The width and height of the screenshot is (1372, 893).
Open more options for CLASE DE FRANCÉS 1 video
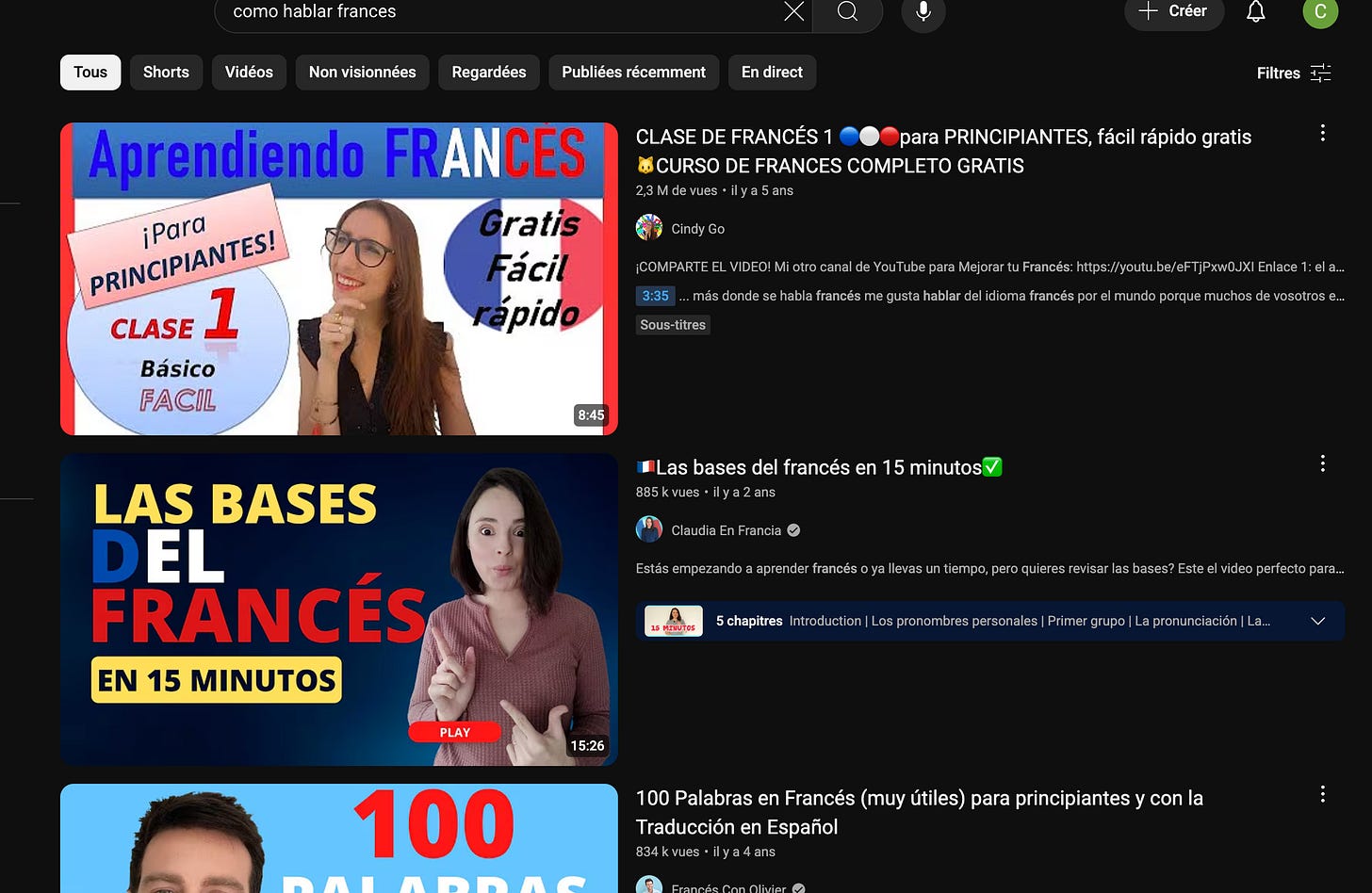coord(1322,133)
